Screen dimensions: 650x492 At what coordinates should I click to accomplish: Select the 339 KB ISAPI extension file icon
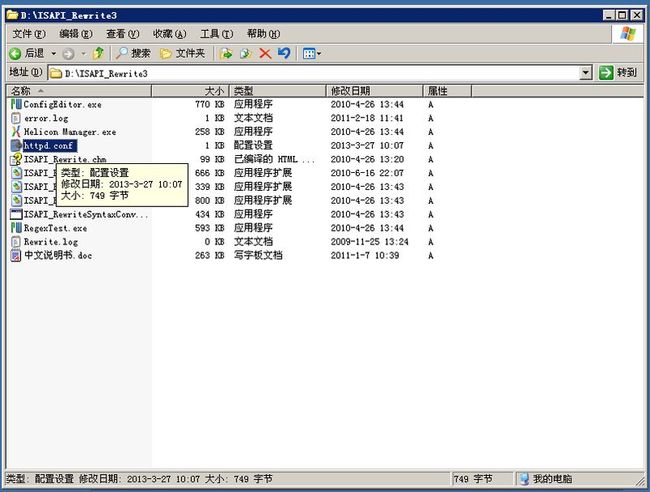tap(16, 187)
